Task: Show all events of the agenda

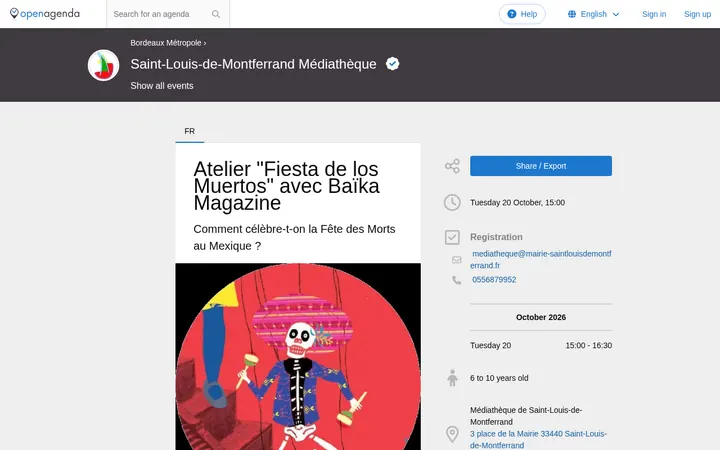Action: pos(162,86)
